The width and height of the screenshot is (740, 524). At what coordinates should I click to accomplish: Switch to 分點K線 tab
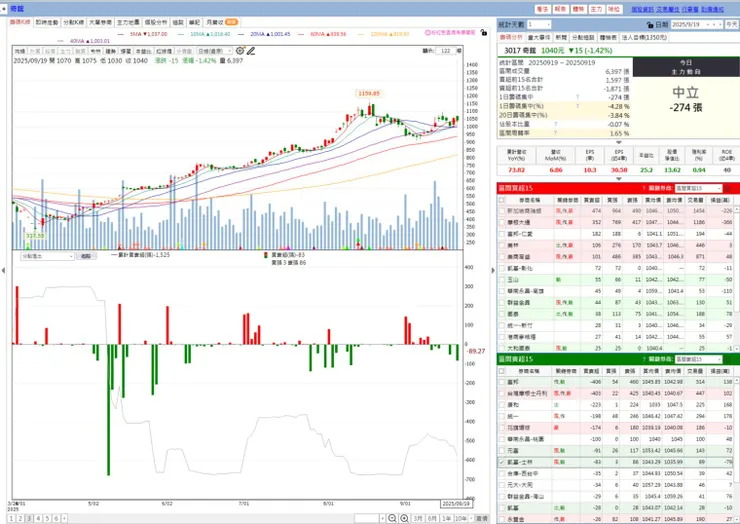tap(73, 22)
